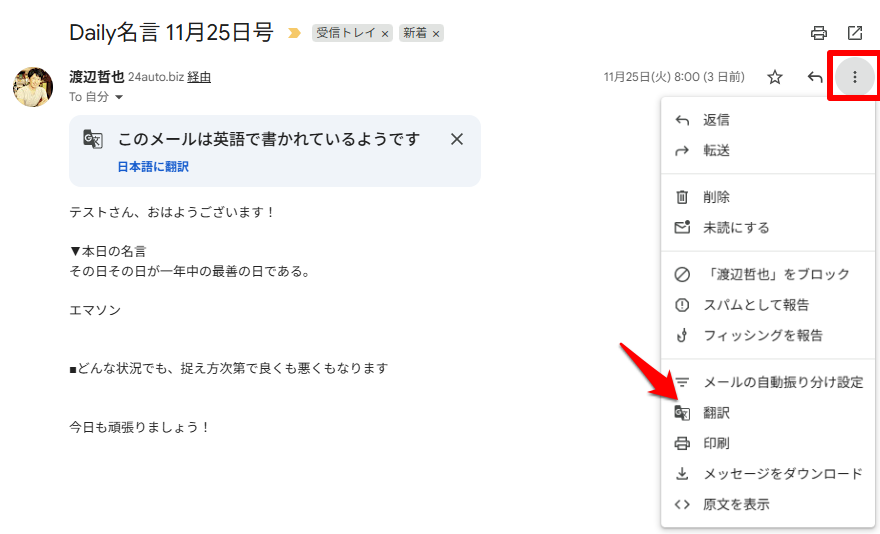Viewport: 880px width, 534px height.
Task: Expand the 'To 自分' recipient details
Action: 119,98
